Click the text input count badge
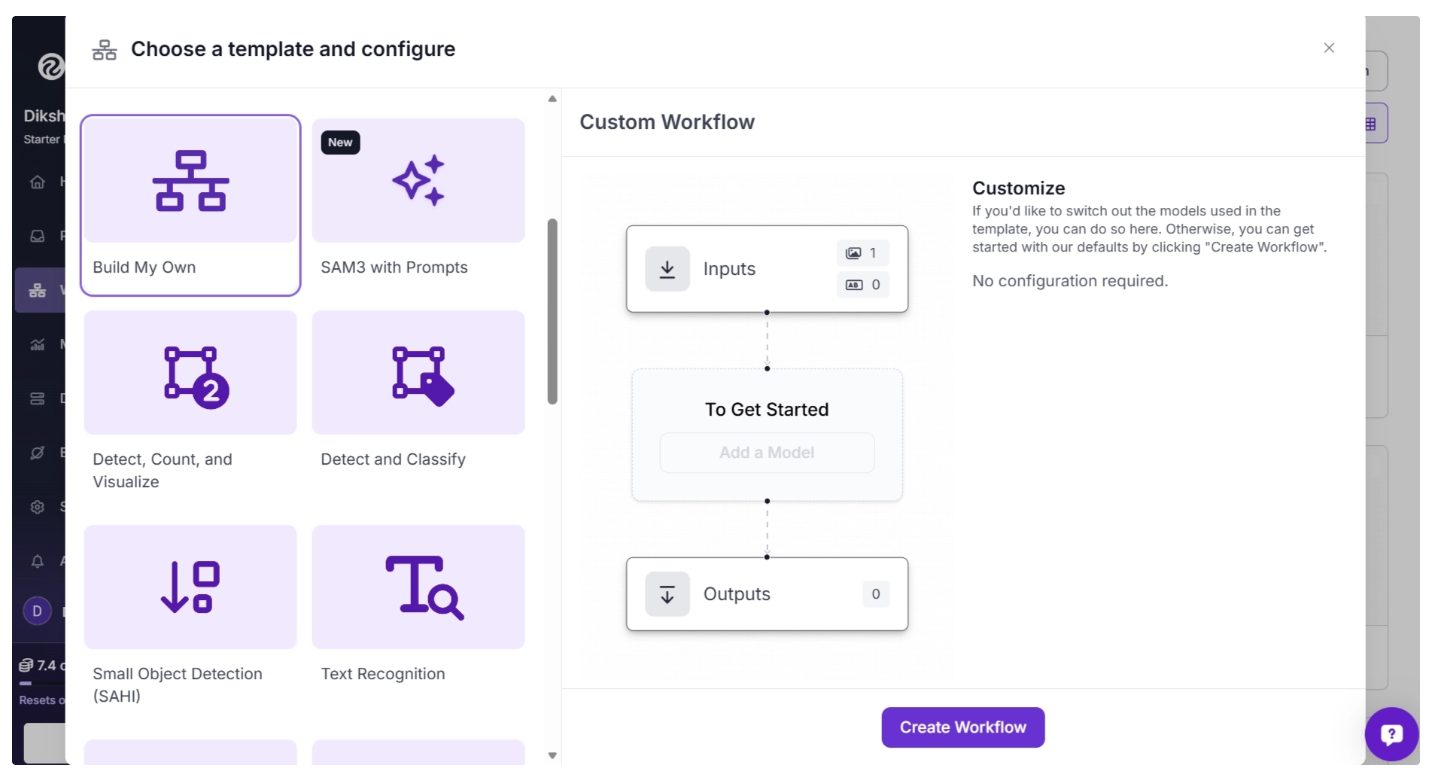Image resolution: width=1436 pixels, height=780 pixels. tap(862, 285)
